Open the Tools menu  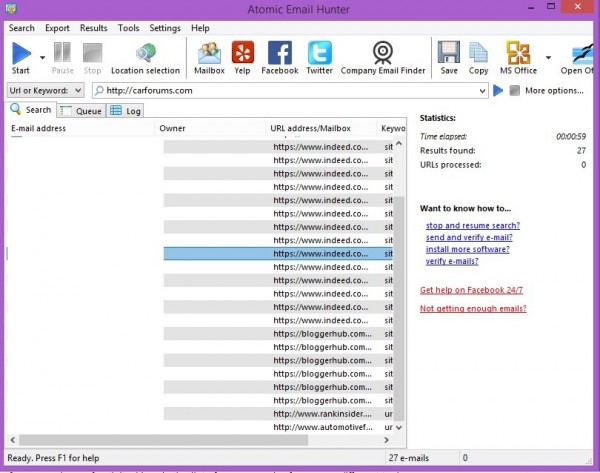point(128,28)
